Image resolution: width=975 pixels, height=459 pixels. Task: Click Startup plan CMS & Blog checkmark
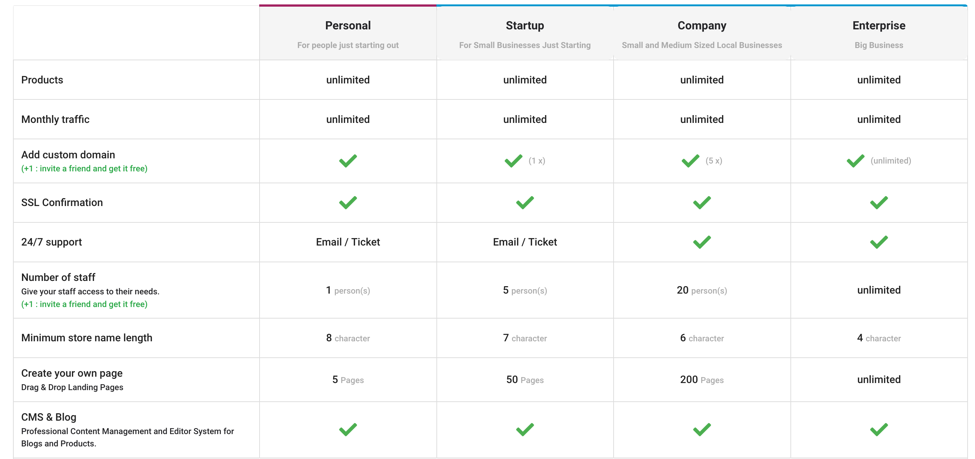coord(525,429)
